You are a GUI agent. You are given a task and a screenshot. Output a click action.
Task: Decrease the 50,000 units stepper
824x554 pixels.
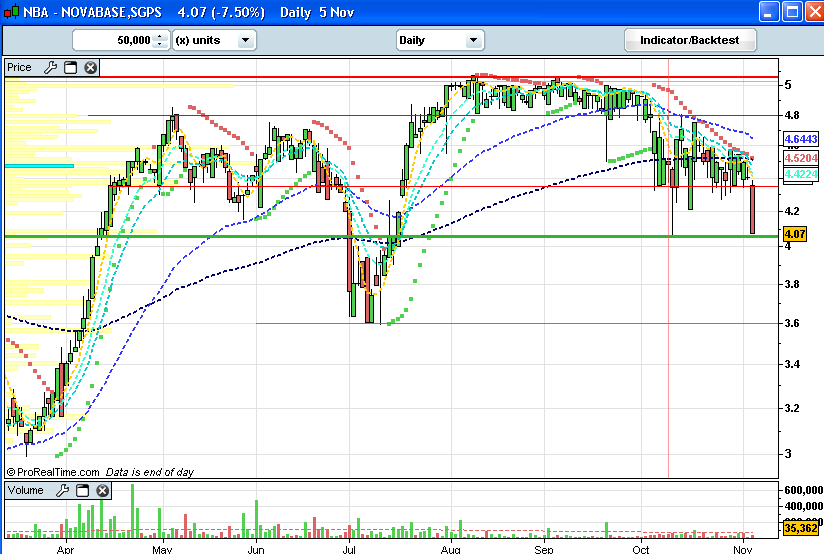[160, 45]
